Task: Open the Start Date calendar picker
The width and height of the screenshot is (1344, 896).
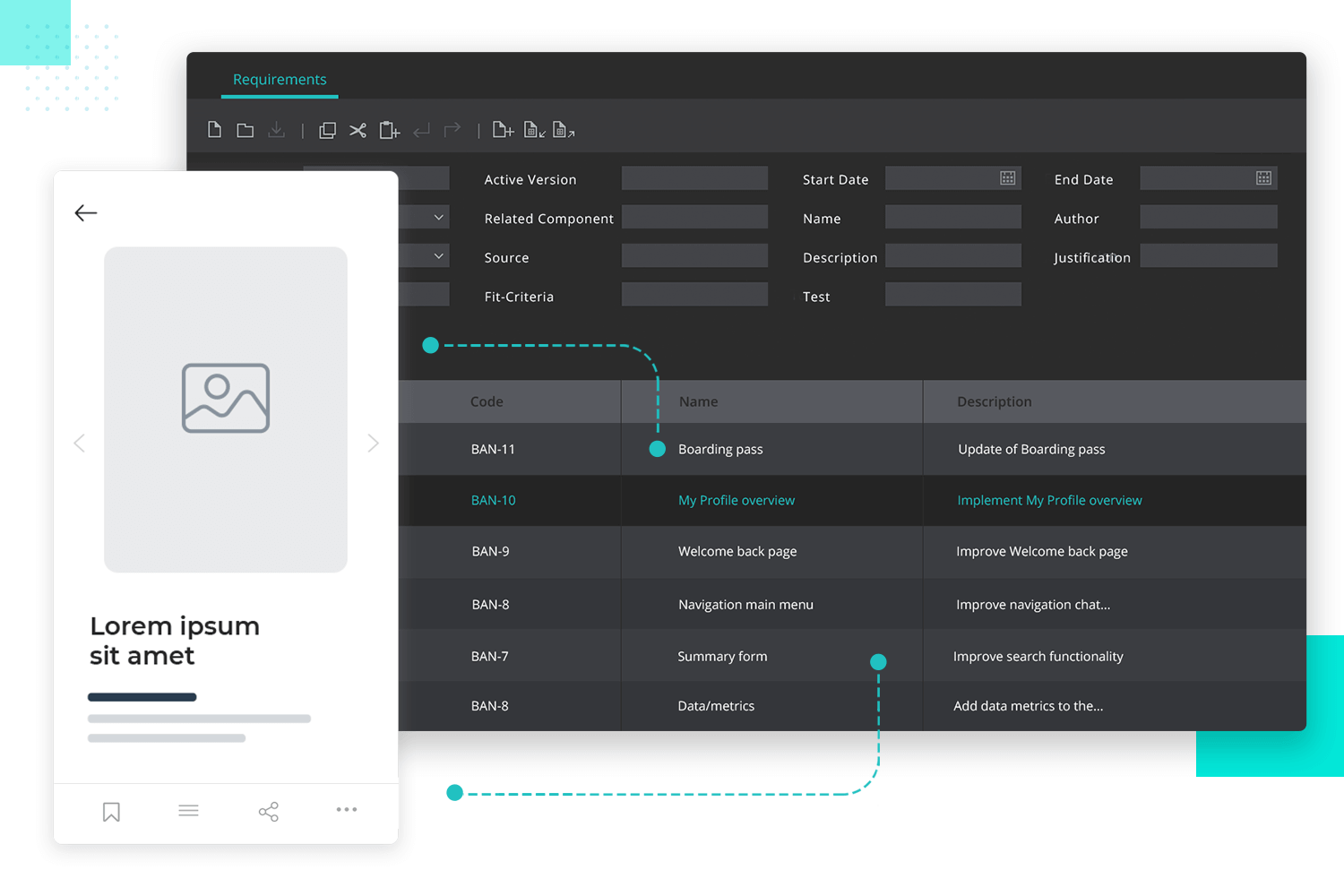Action: pos(1007,178)
